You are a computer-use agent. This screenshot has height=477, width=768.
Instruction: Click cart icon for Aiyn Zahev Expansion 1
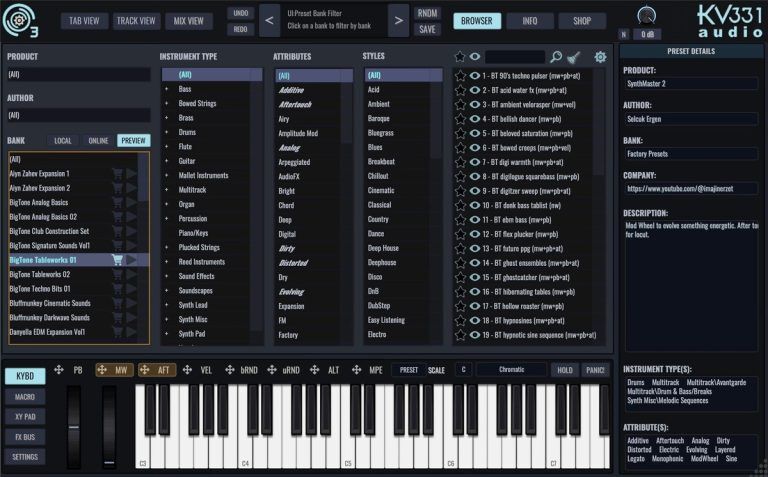(117, 173)
